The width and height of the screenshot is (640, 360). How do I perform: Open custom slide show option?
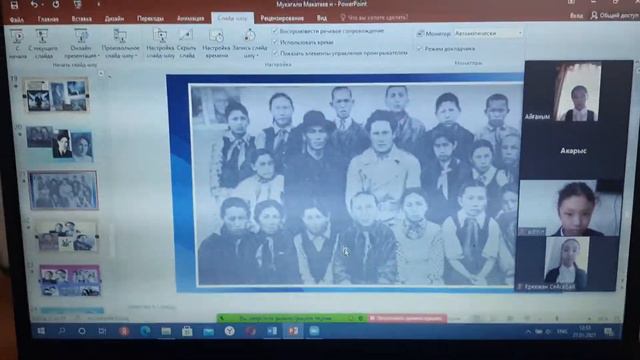(x=120, y=44)
